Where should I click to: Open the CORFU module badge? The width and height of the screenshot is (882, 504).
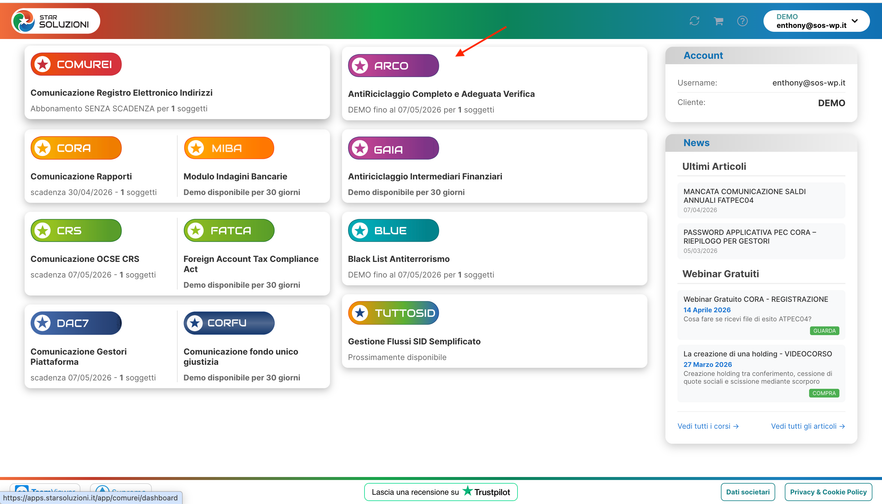pos(229,323)
